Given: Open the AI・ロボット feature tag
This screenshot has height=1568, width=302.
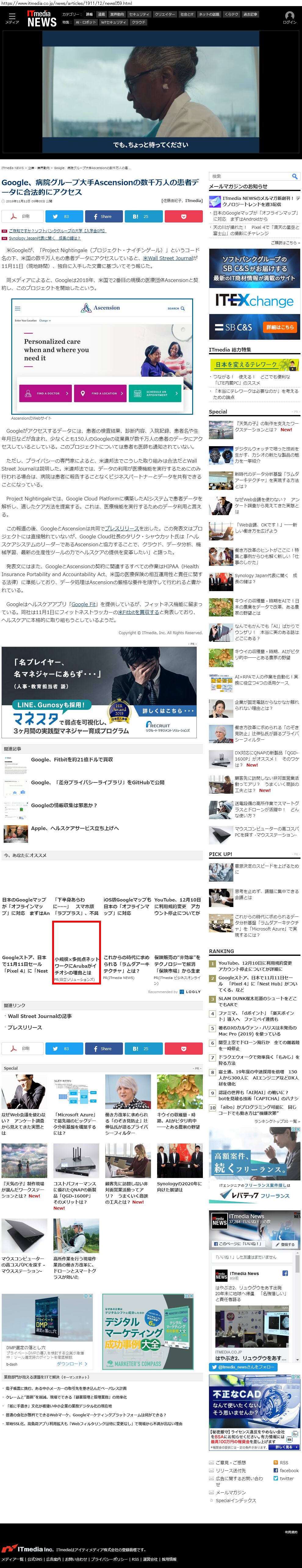Looking at the screenshot, I should (85, 22).
